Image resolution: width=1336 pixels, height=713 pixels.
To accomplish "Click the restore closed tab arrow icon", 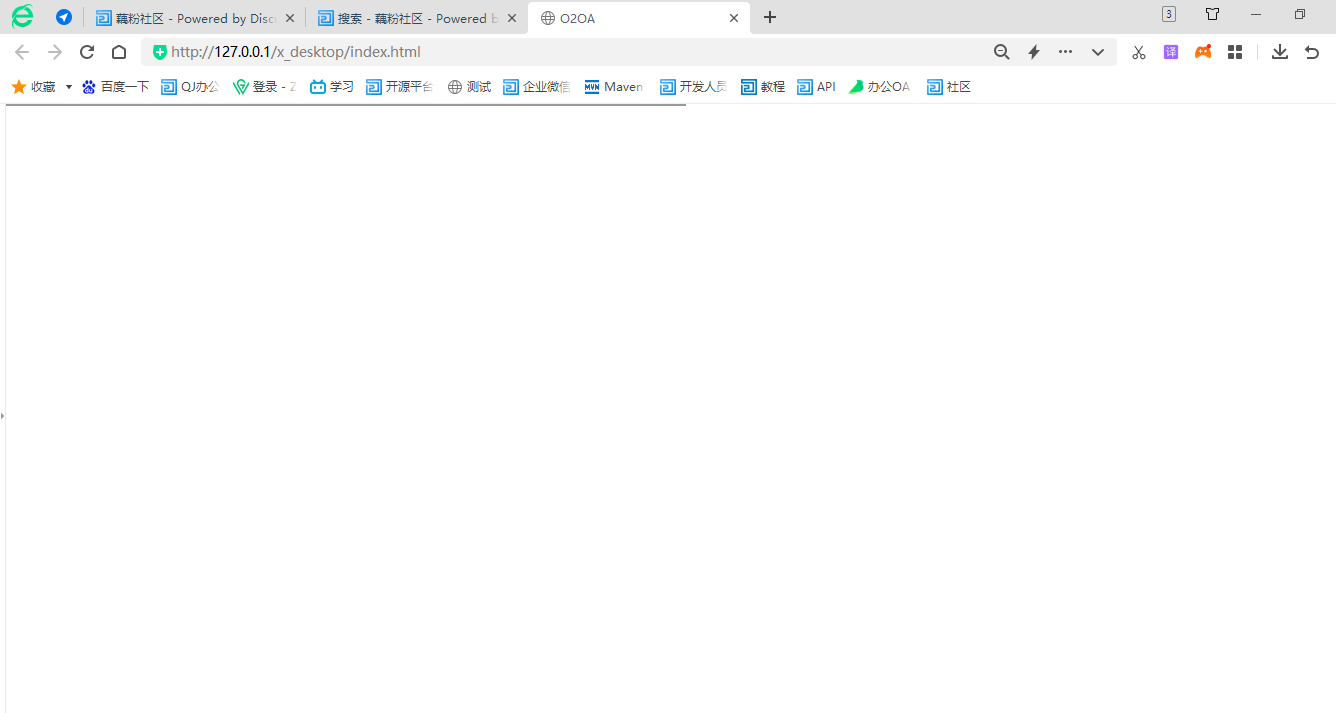I will 1311,51.
